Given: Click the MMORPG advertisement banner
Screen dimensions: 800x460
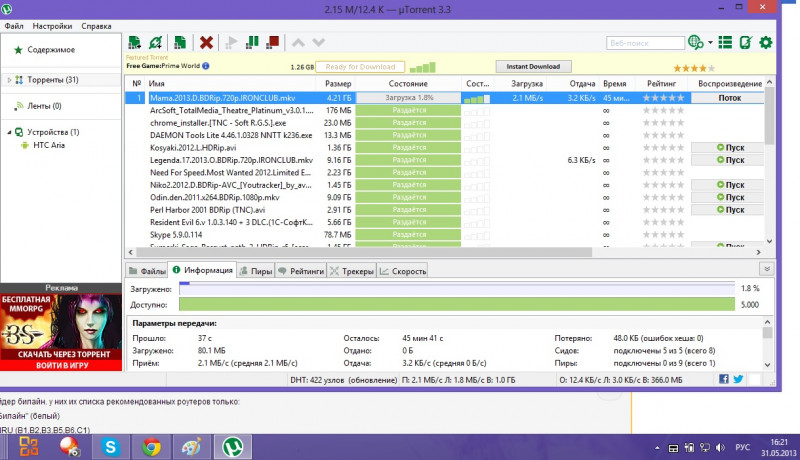Looking at the screenshot, I should click(61, 331).
